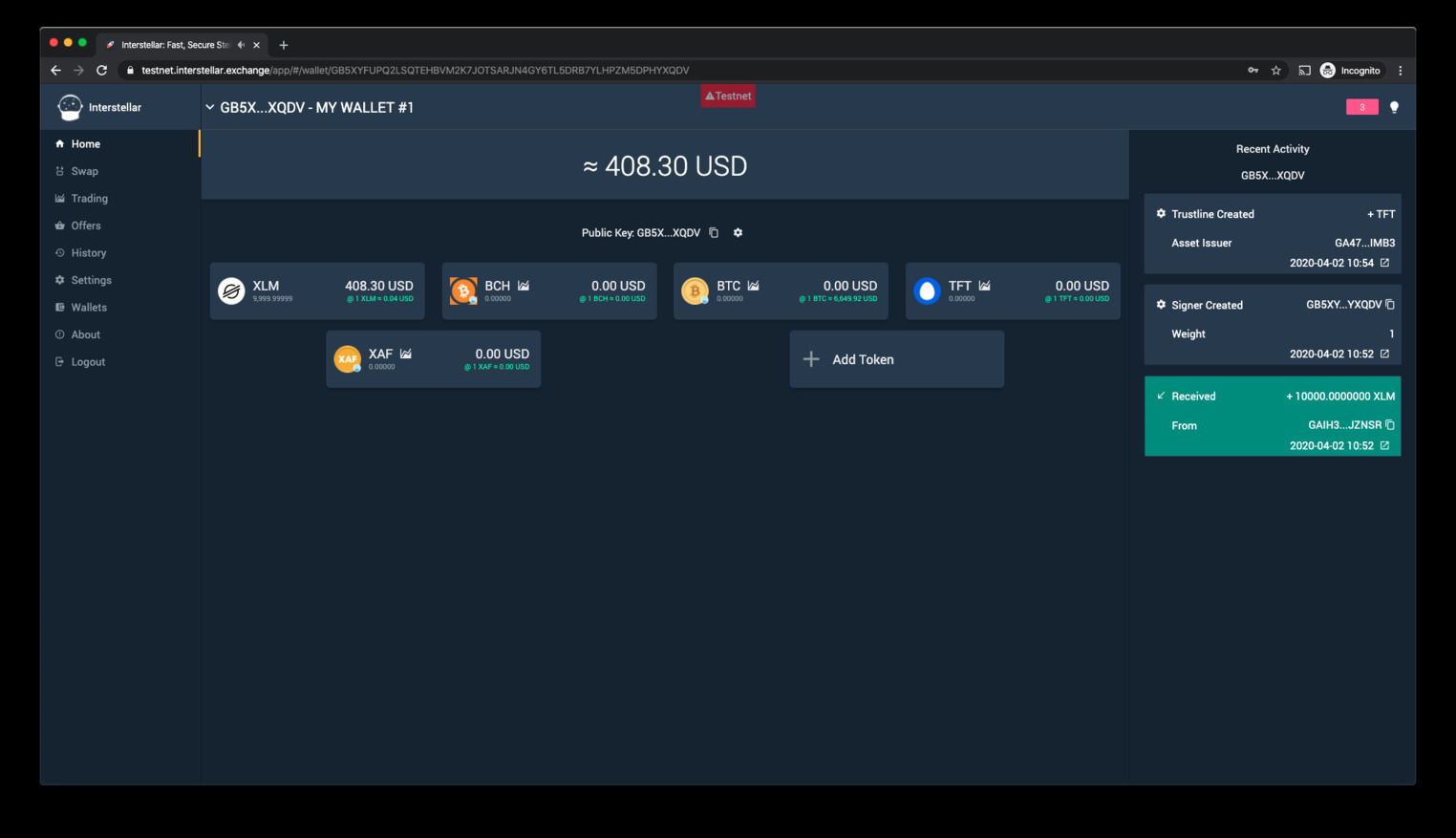Click the pink notification count badge

(x=1361, y=107)
